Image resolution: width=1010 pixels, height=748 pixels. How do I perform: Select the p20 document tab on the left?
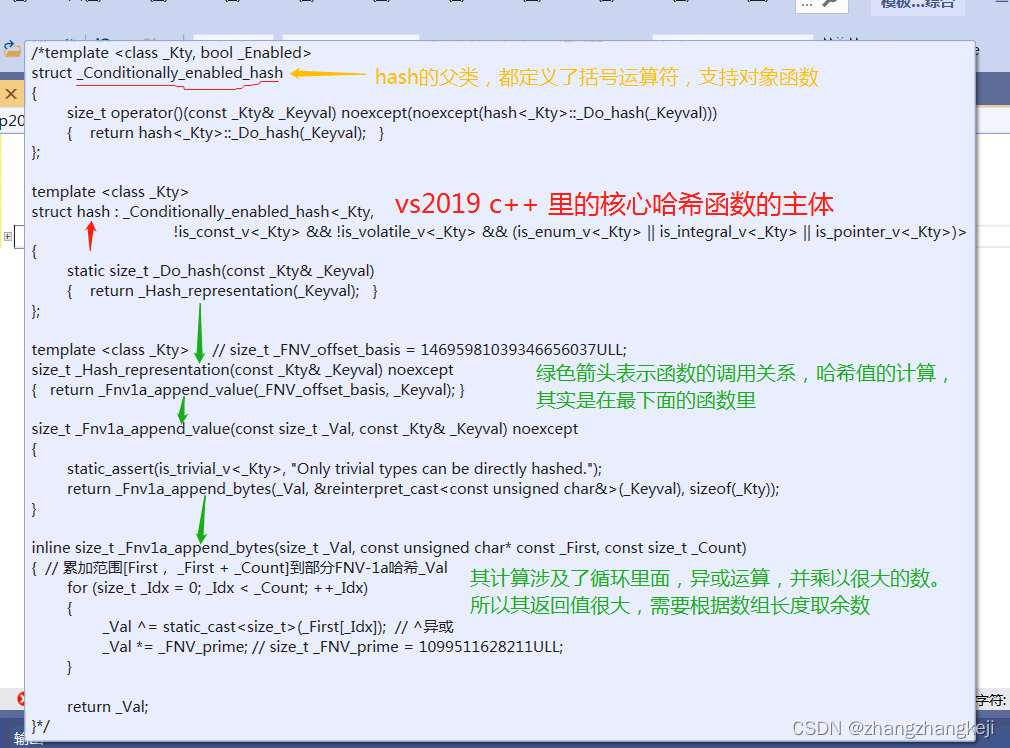9,120
